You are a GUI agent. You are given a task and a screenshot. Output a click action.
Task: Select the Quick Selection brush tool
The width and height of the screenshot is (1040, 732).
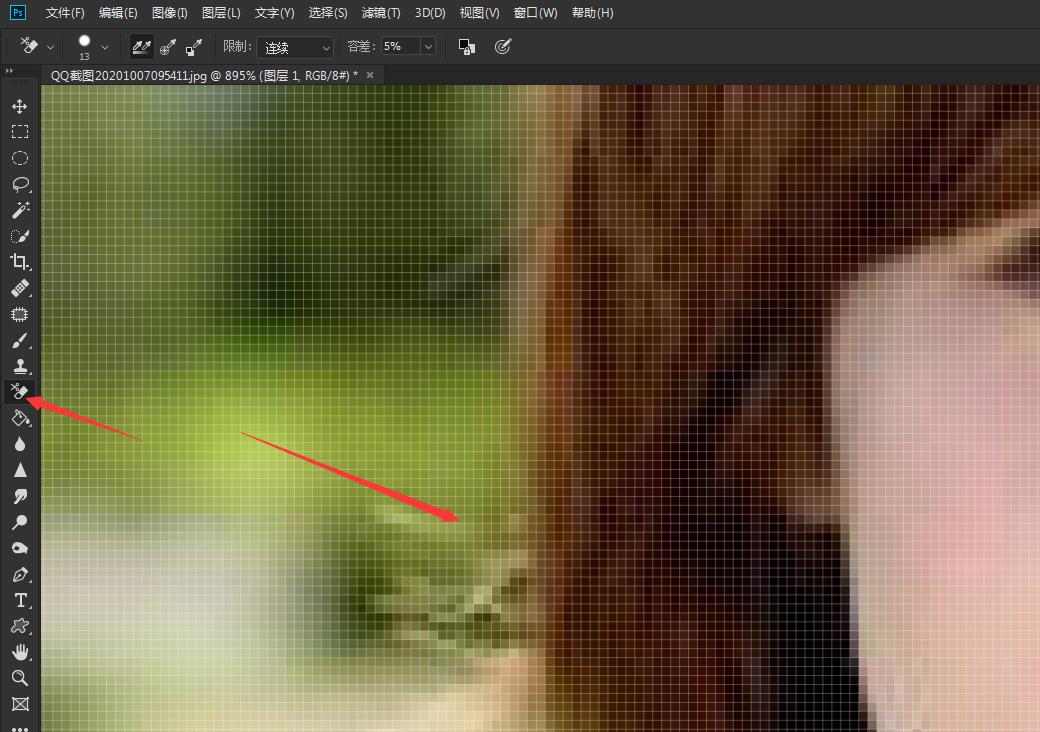coord(20,236)
